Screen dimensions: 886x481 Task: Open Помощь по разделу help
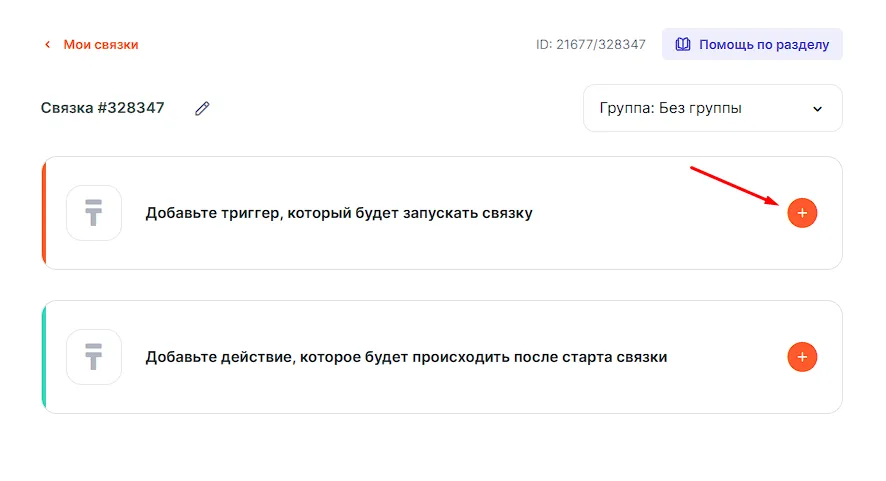[x=763, y=45]
